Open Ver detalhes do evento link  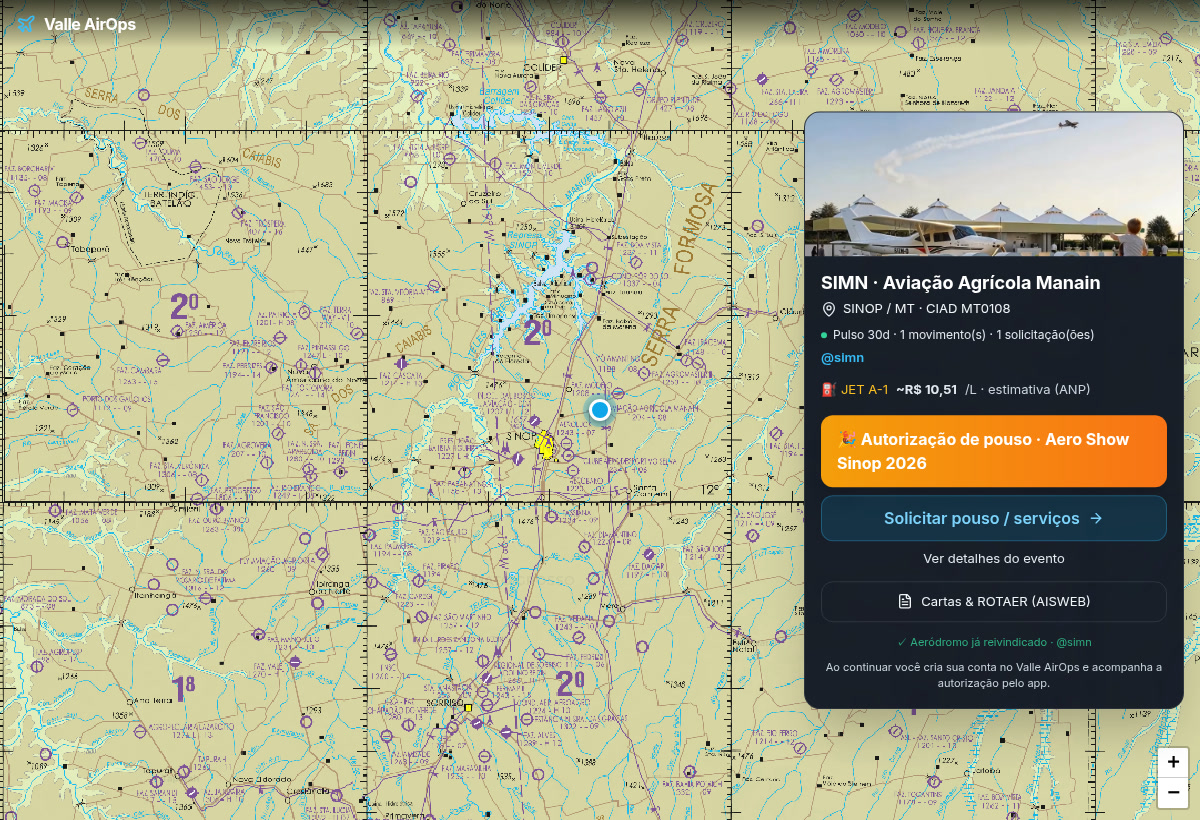click(x=994, y=559)
